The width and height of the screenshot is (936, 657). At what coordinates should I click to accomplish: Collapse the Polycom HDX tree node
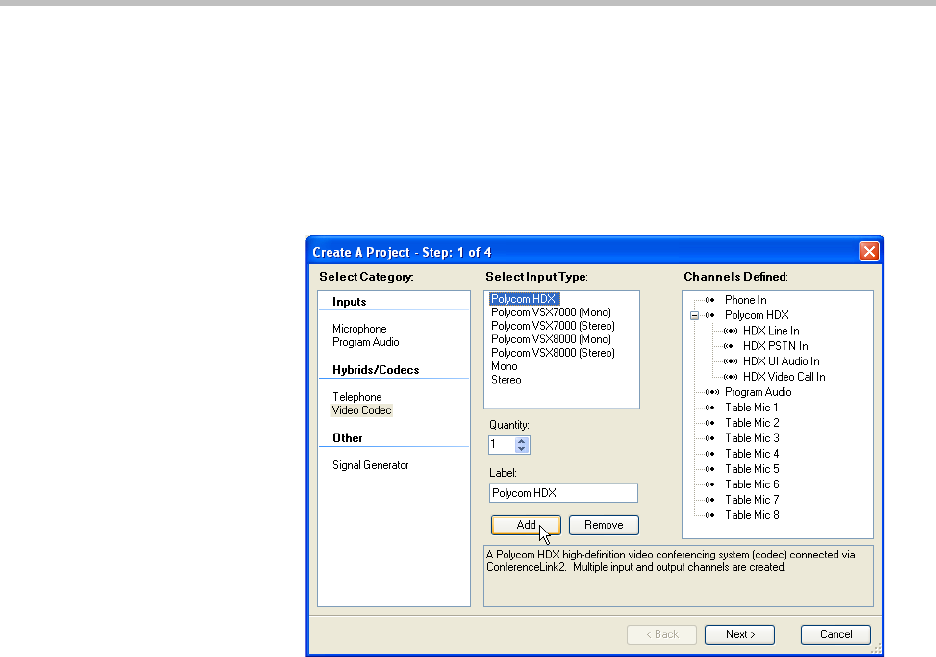click(x=694, y=315)
